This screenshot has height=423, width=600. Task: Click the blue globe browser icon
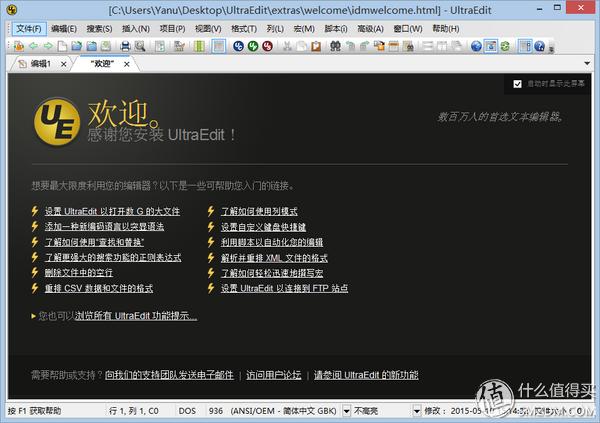(476, 46)
